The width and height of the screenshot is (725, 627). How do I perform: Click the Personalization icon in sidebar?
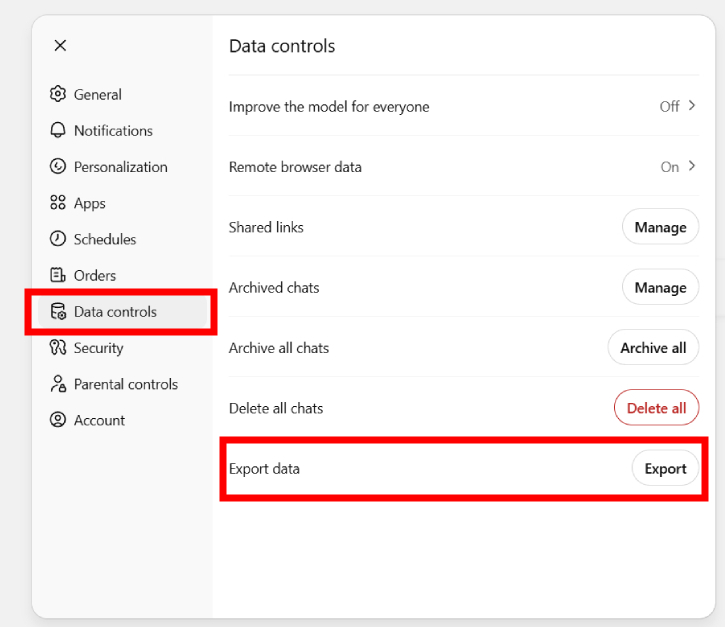(58, 166)
